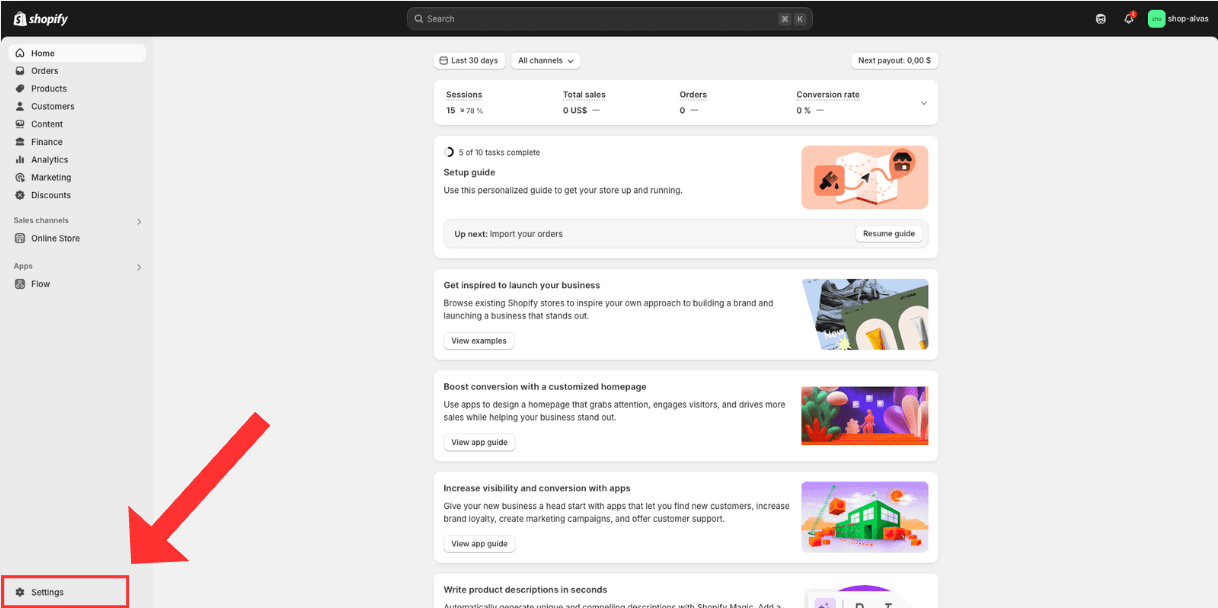Click Resume guide
The image size is (1218, 608).
pyautogui.click(x=889, y=234)
